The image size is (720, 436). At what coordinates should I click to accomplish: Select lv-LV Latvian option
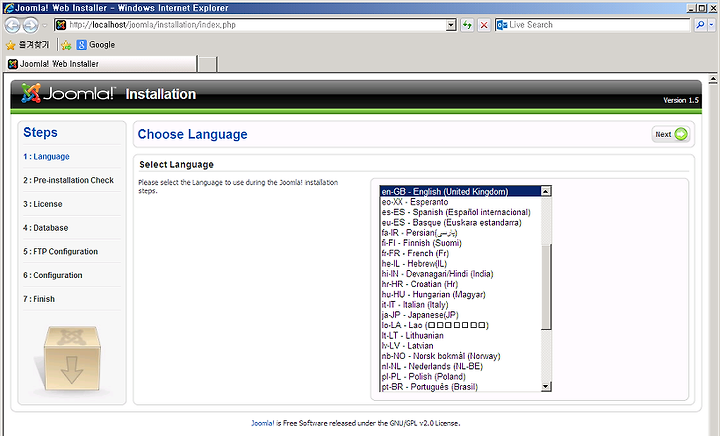pyautogui.click(x=461, y=346)
